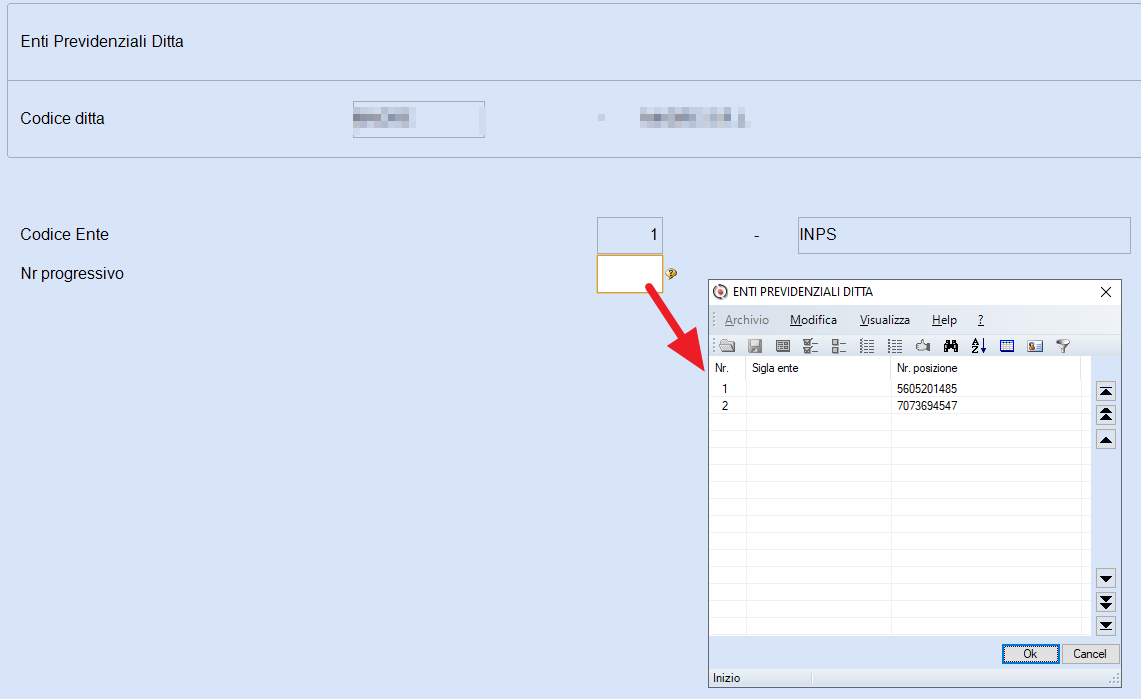The width and height of the screenshot is (1141, 699).
Task: Click the first dotted list view icon
Action: (867, 346)
